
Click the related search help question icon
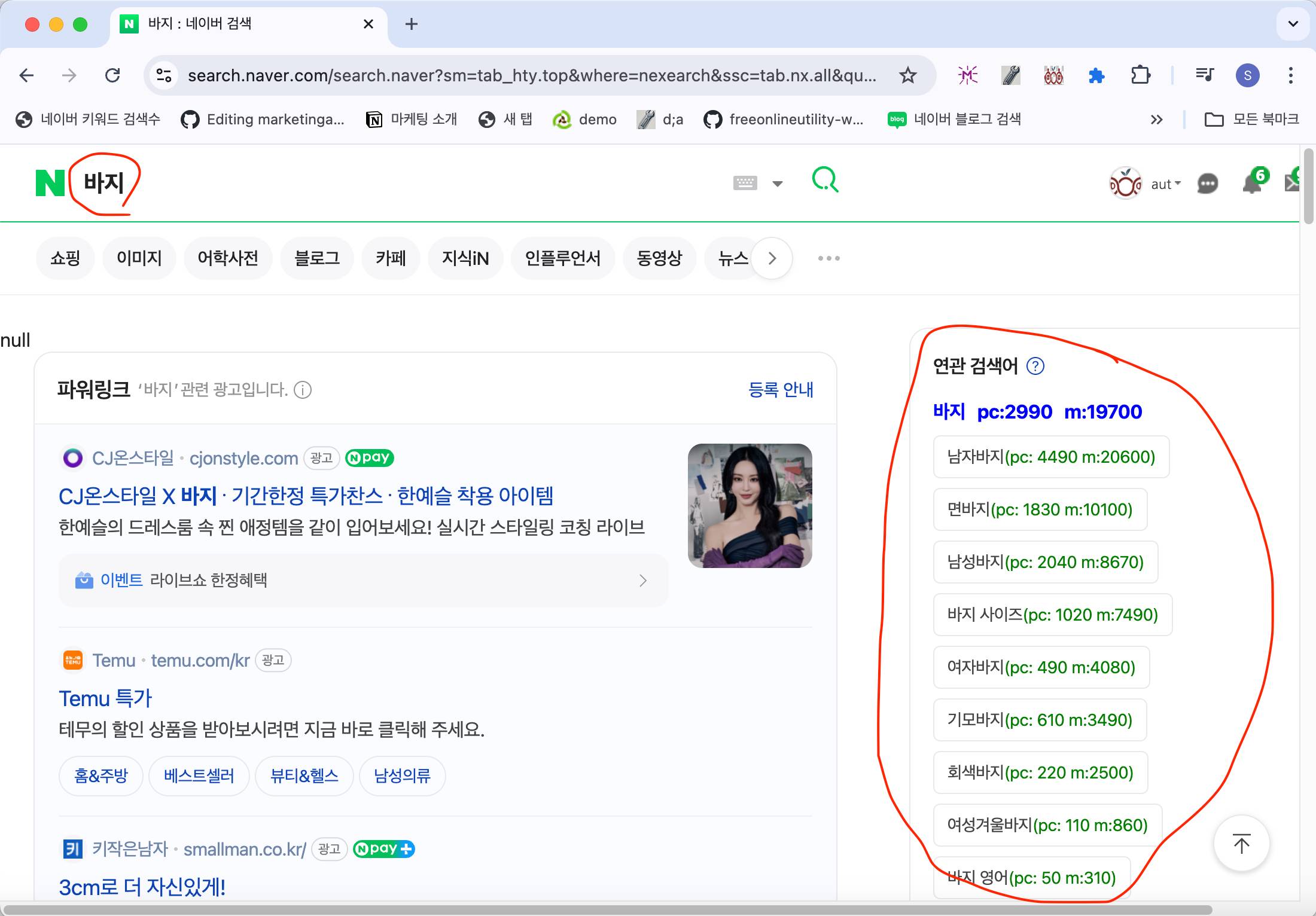coord(1035,366)
